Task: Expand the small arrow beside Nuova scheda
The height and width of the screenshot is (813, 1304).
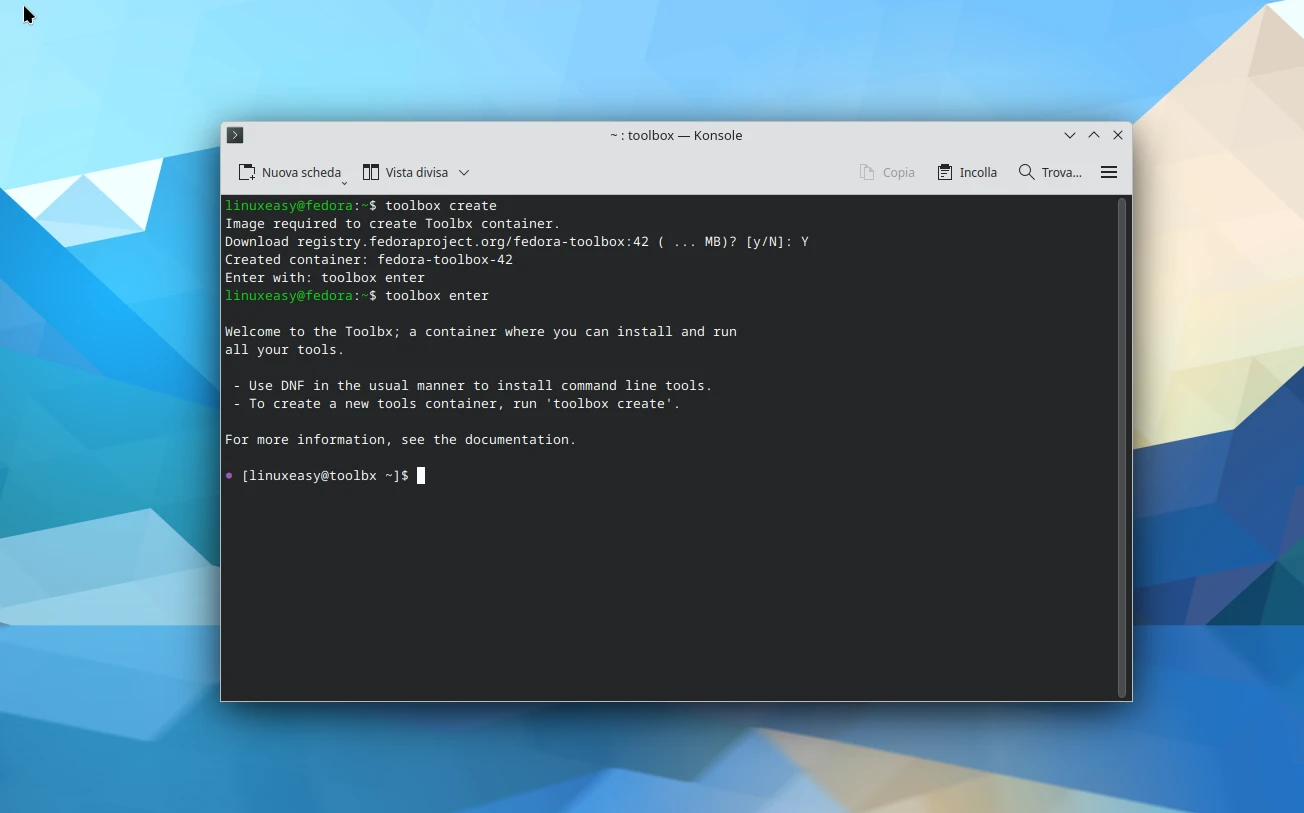Action: pos(344,183)
